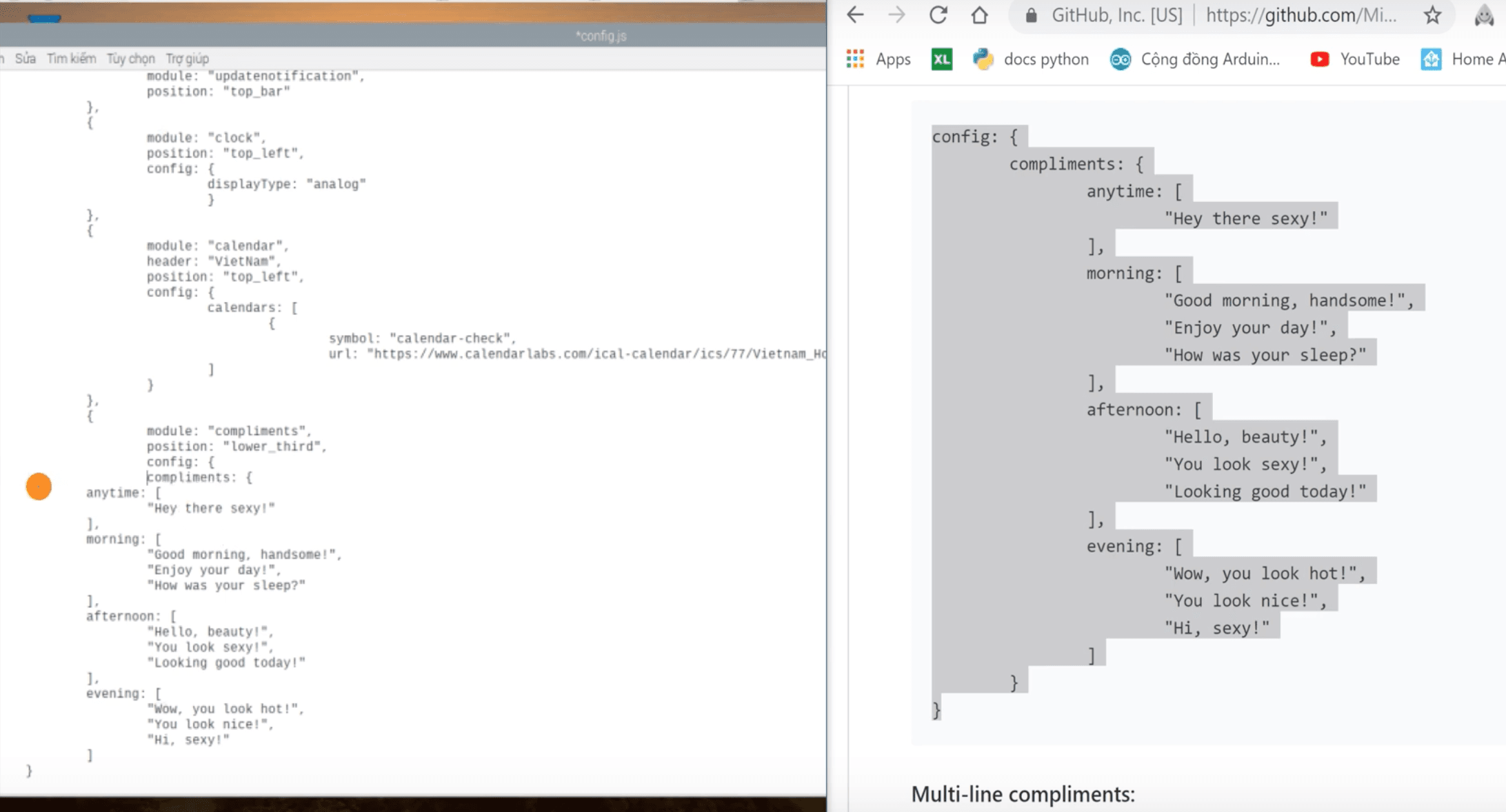The image size is (1506, 812).
Task: Reload the GitHub page
Action: 938,15
